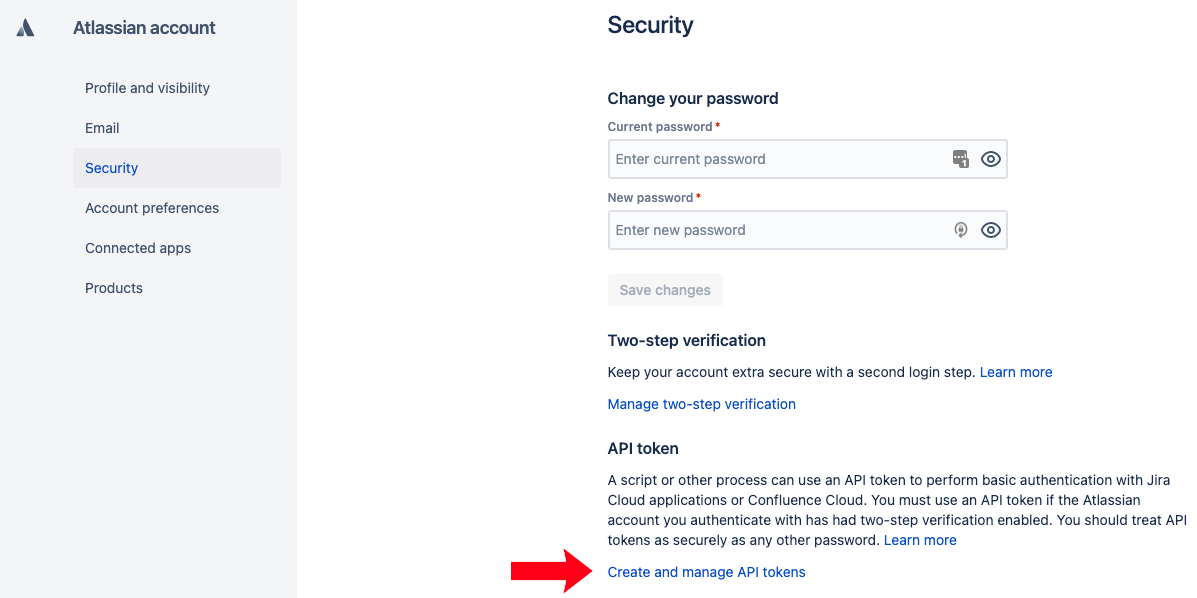Image resolution: width=1197 pixels, height=598 pixels.
Task: Select Security in the sidebar
Action: point(112,168)
